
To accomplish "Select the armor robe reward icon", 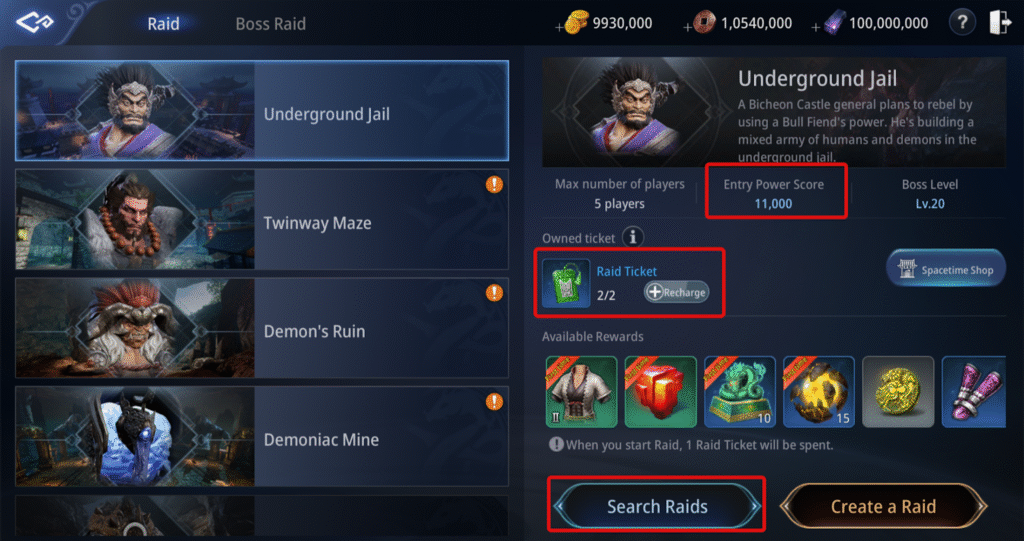I will tap(581, 392).
